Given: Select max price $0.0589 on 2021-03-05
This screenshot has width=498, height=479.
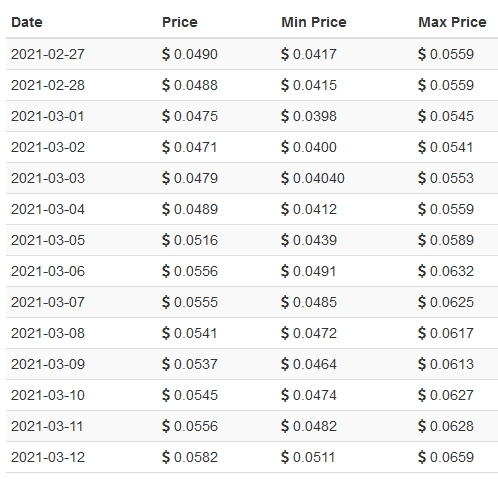Looking at the screenshot, I should click(446, 240).
